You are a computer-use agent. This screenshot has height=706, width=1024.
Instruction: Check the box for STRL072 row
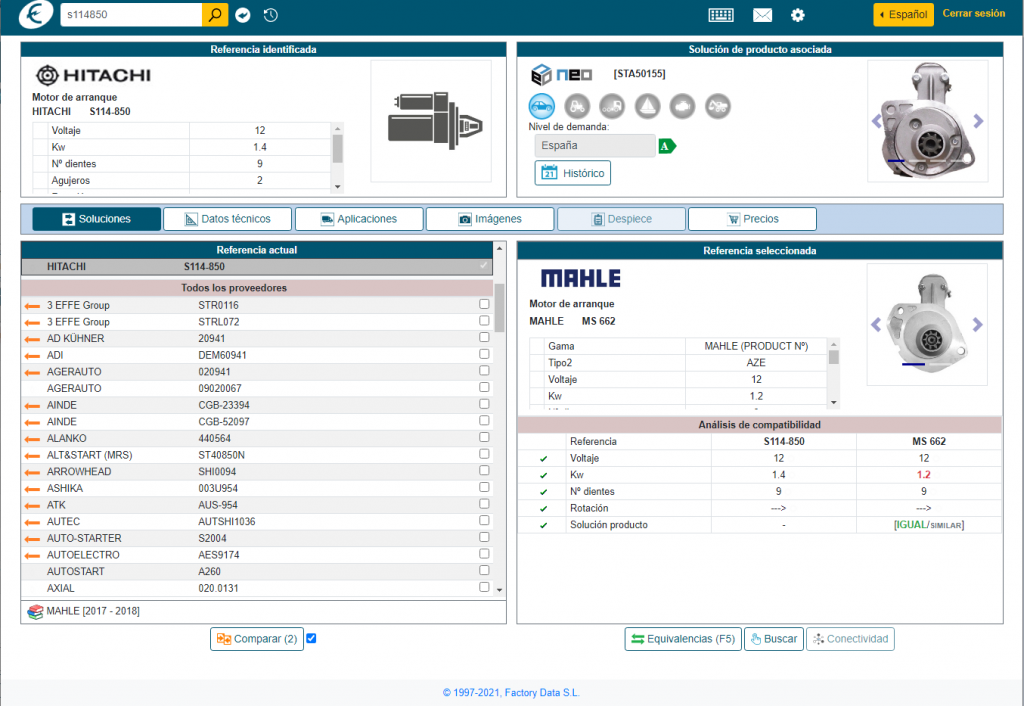pyautogui.click(x=484, y=321)
